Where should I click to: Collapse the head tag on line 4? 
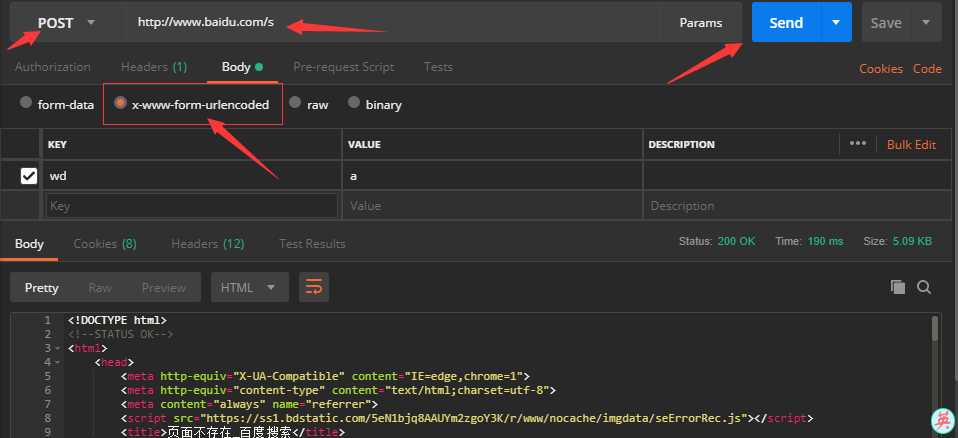[x=57, y=363]
